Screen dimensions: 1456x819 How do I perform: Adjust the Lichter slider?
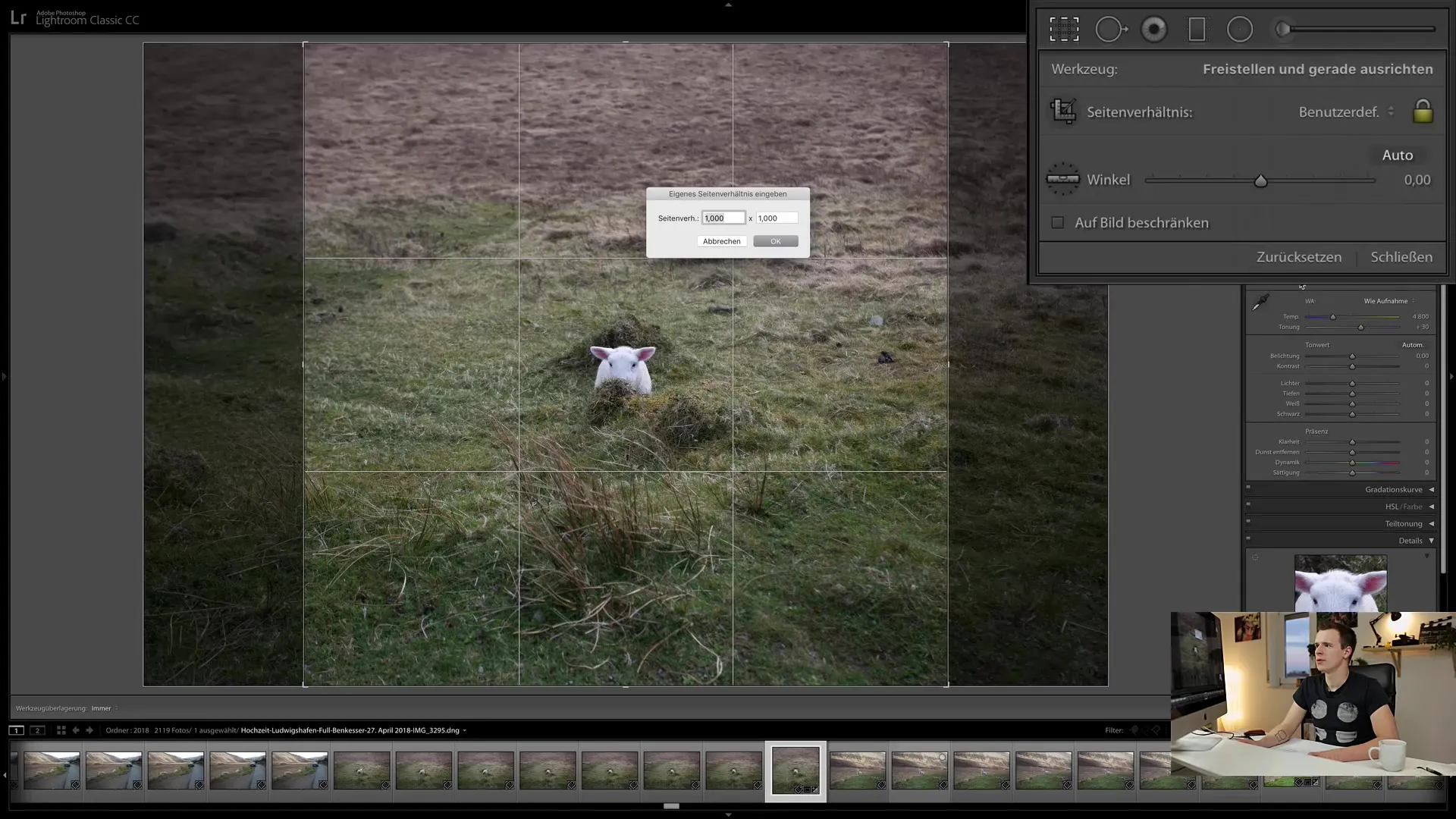pos(1352,383)
